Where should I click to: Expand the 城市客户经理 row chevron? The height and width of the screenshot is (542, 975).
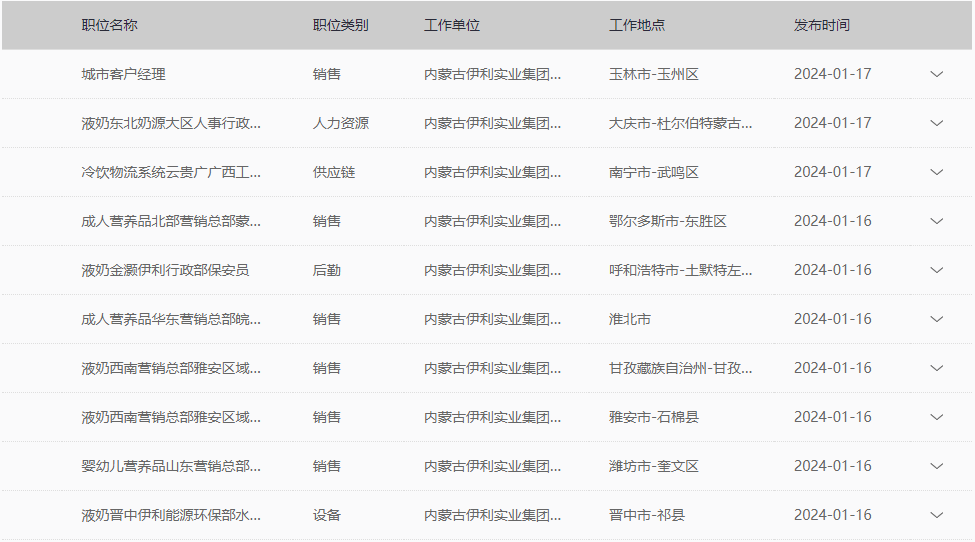936,74
